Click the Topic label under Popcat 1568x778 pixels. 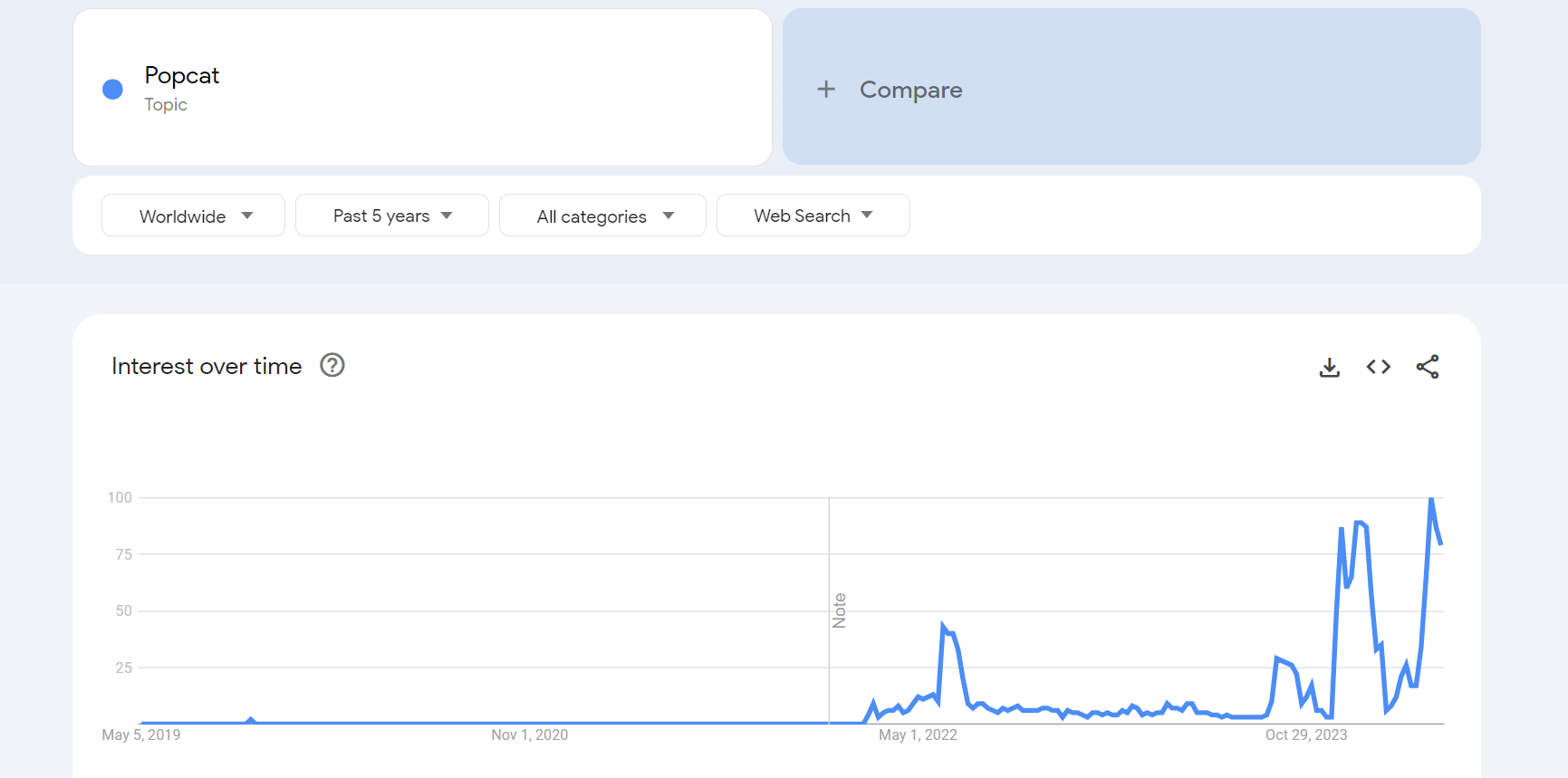pyautogui.click(x=166, y=104)
